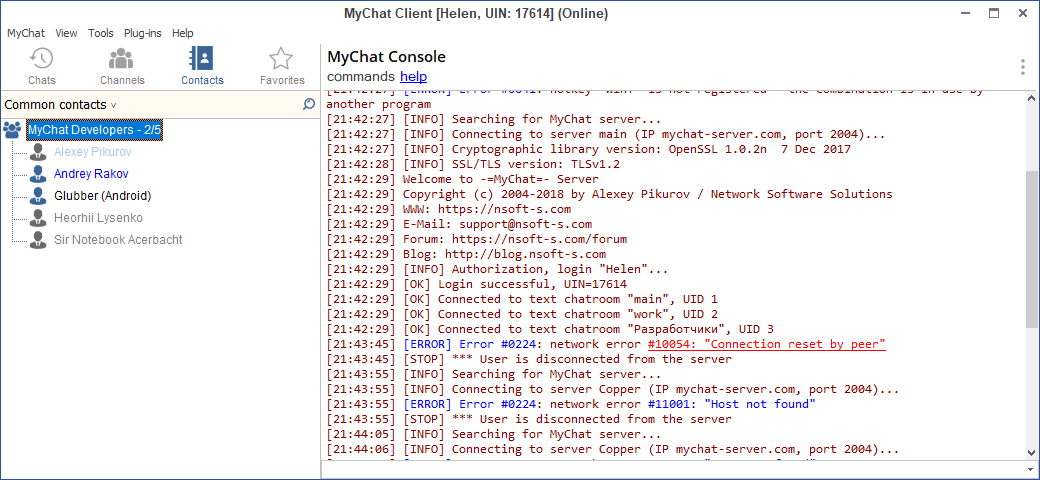Click the "WWW: https://nsoft-s.com" line
Screen dimensions: 1040x480
point(448,209)
